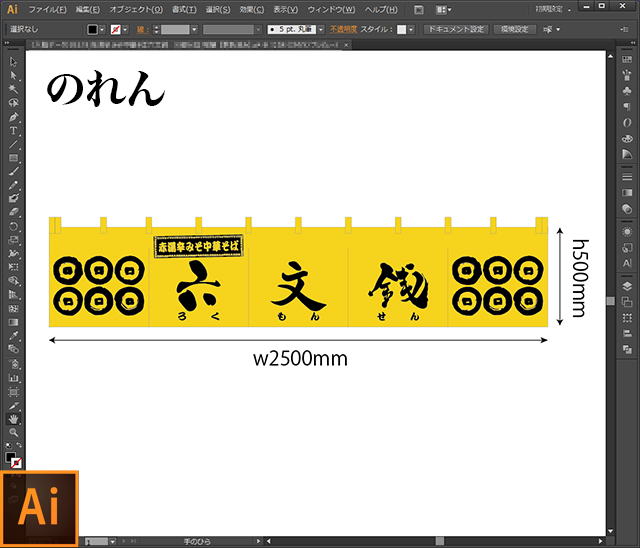This screenshot has width=640, height=548.
Task: Select the Zoom magnifier tool
Action: click(x=13, y=433)
